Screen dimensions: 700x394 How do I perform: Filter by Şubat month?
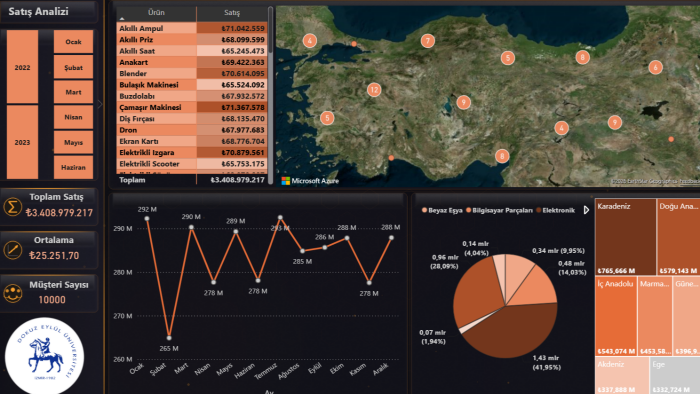73,67
